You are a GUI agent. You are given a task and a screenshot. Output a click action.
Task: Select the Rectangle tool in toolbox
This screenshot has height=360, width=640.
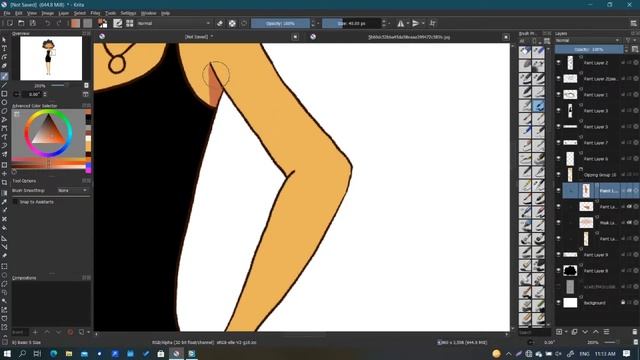click(4, 93)
